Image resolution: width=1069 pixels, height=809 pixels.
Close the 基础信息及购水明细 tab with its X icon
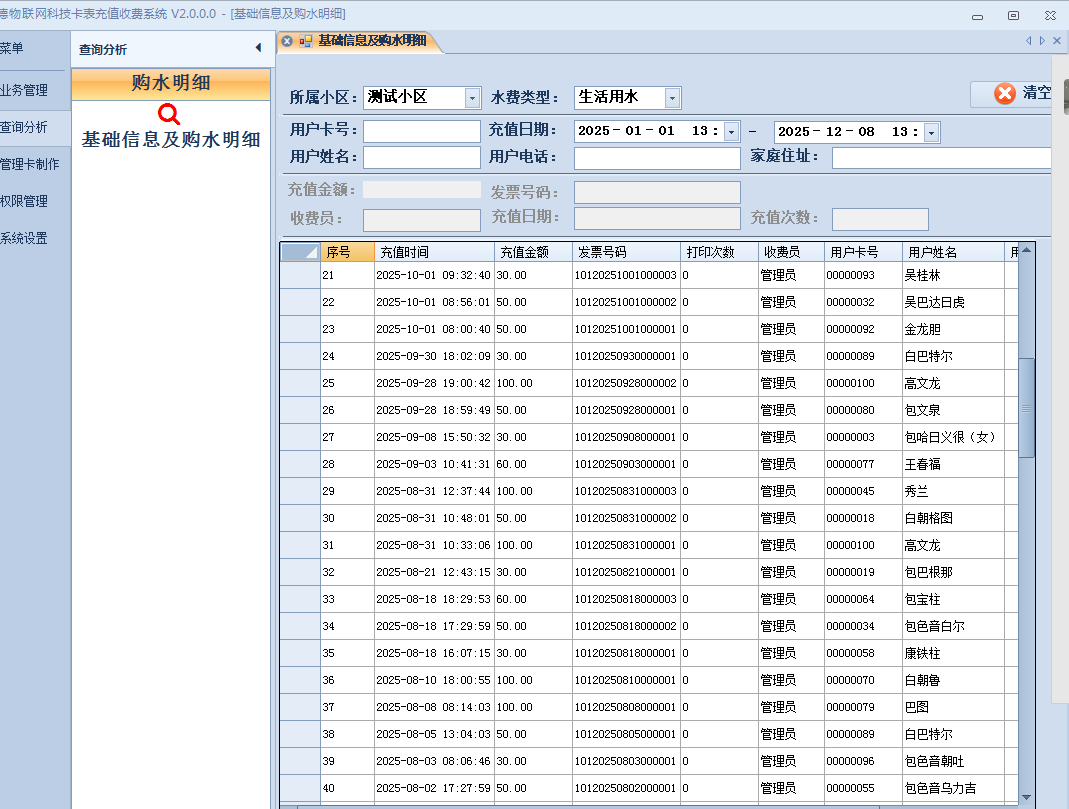click(x=287, y=41)
